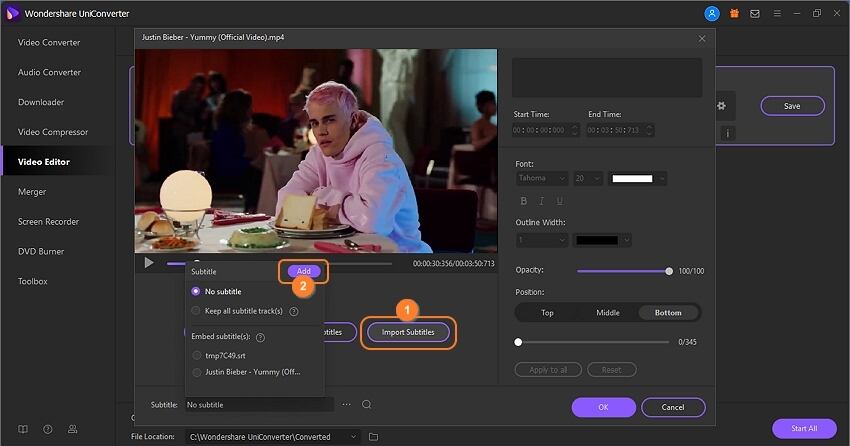
Task: Open Screen Recorder in sidebar
Action: [x=48, y=221]
